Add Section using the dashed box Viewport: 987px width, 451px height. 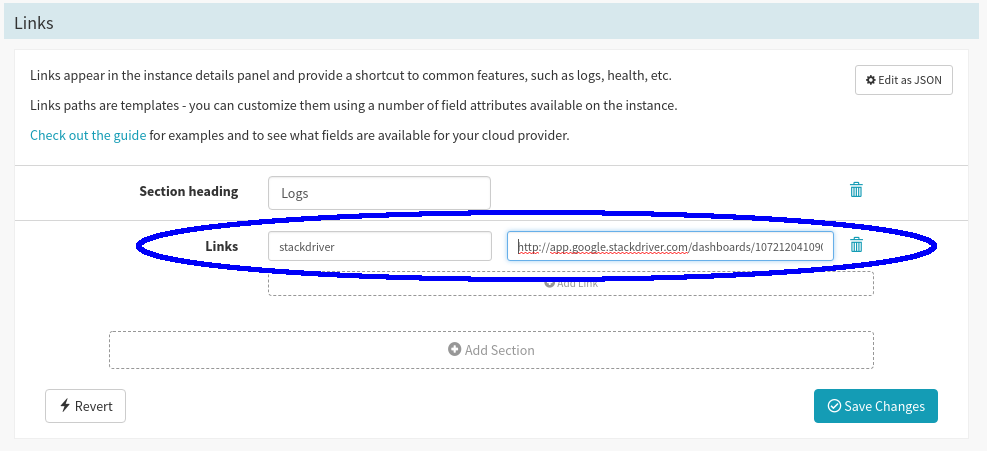(491, 350)
